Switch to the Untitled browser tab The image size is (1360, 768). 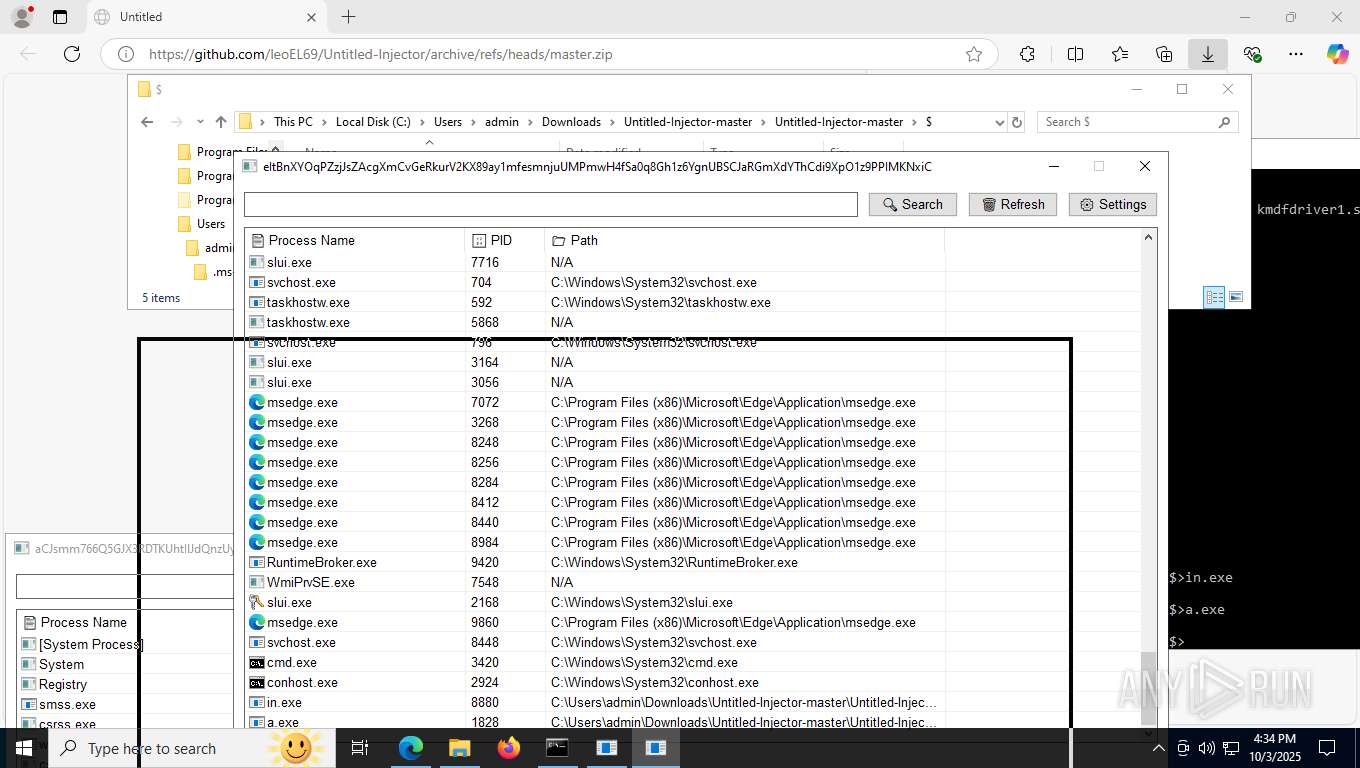click(x=205, y=17)
